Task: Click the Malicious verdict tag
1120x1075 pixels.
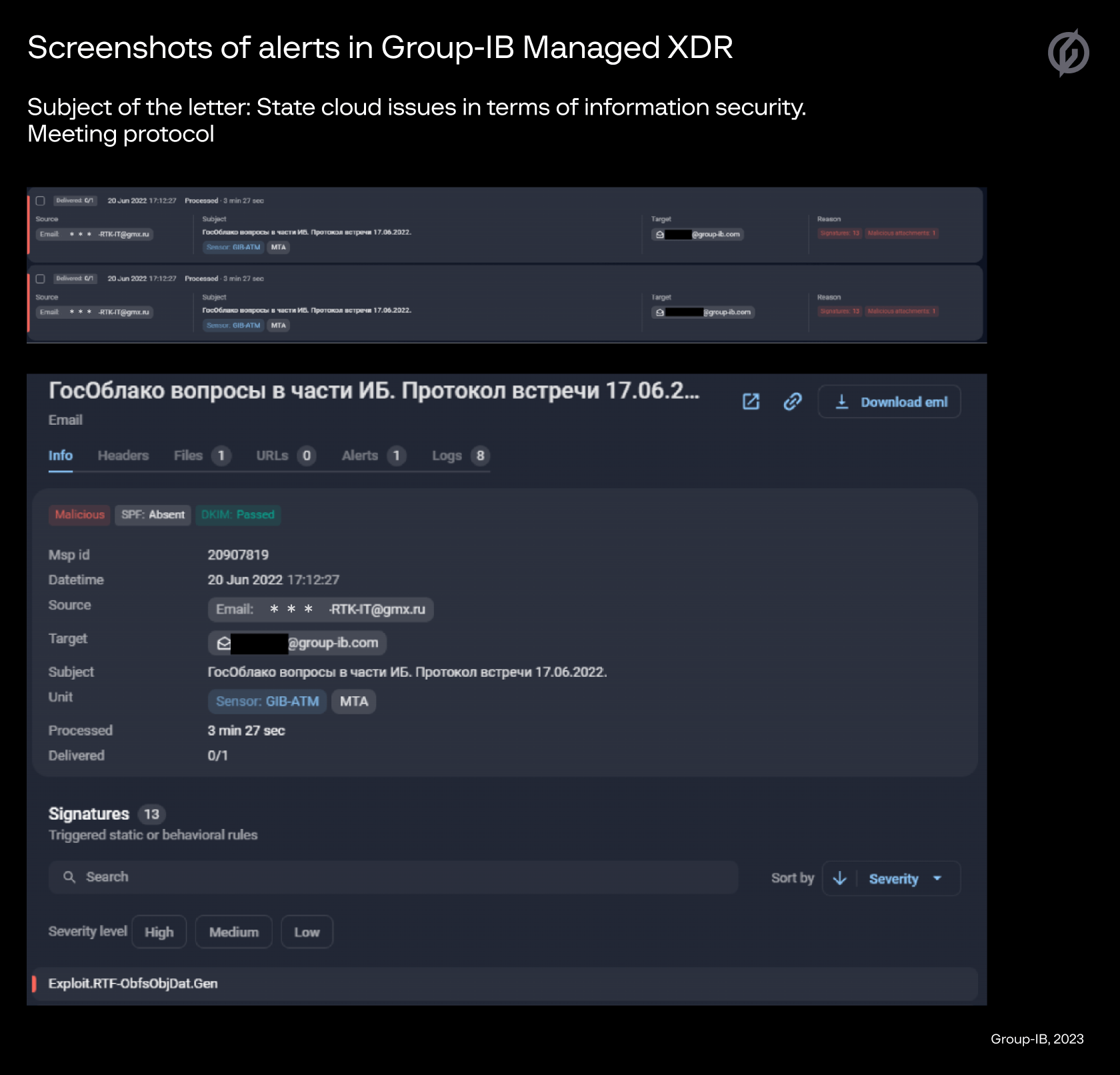Action: point(80,515)
